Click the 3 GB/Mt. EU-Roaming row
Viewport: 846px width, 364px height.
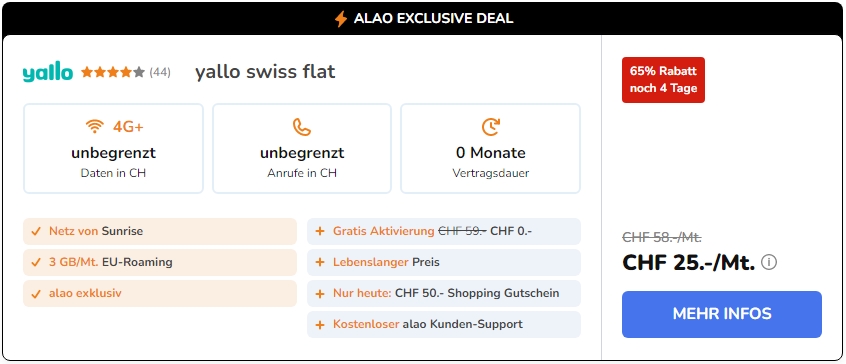coord(160,263)
